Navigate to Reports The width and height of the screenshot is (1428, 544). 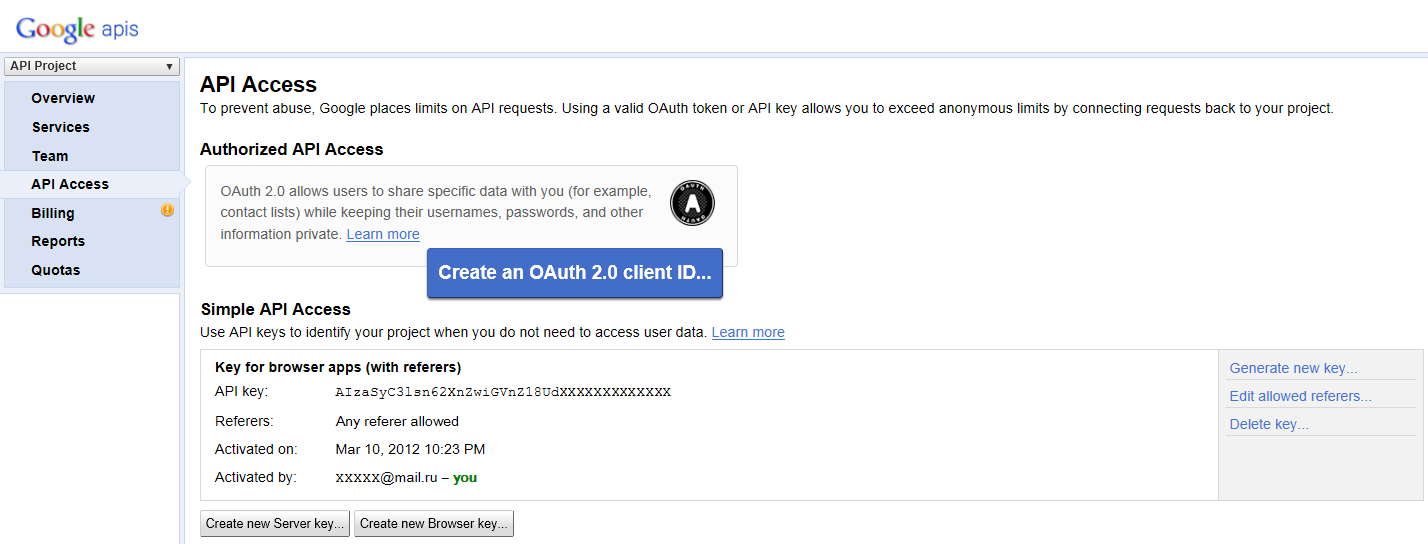tap(58, 241)
